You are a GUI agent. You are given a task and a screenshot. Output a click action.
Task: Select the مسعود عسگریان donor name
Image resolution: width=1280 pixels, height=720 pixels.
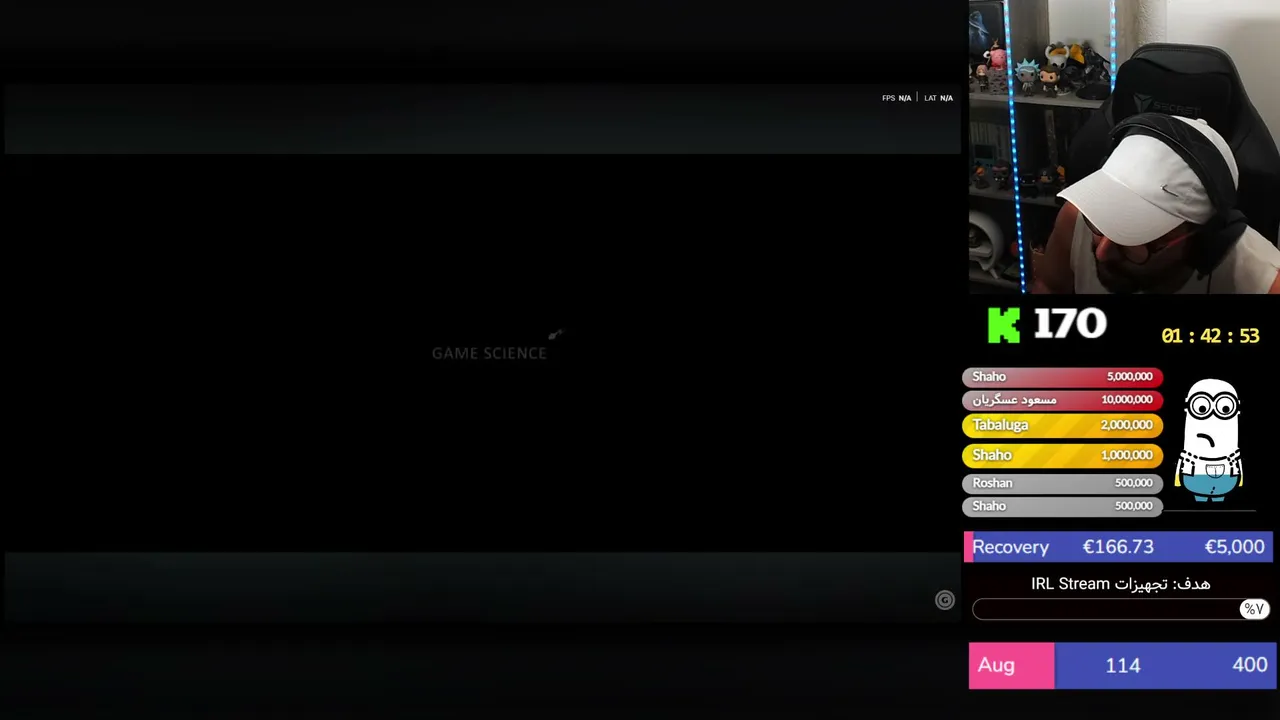(1014, 400)
